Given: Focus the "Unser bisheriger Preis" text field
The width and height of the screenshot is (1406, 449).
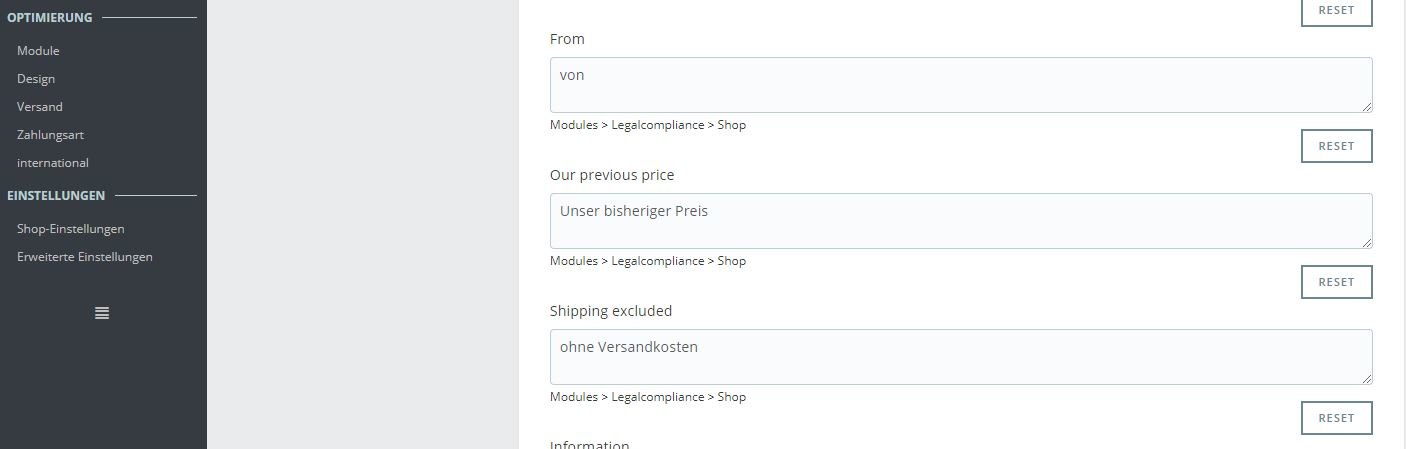Looking at the screenshot, I should pos(960,221).
